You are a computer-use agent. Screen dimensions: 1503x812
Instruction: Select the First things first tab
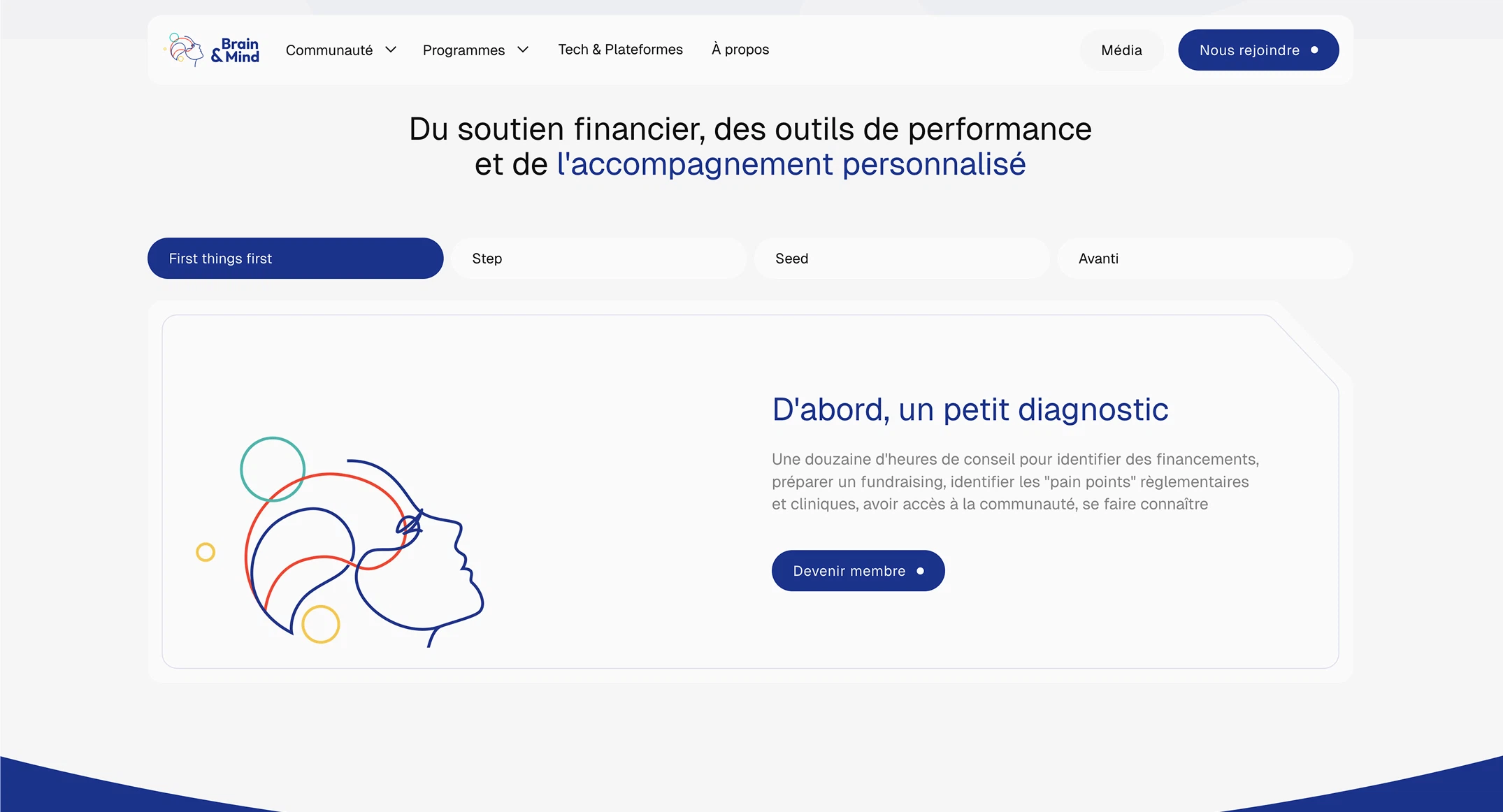[295, 259]
